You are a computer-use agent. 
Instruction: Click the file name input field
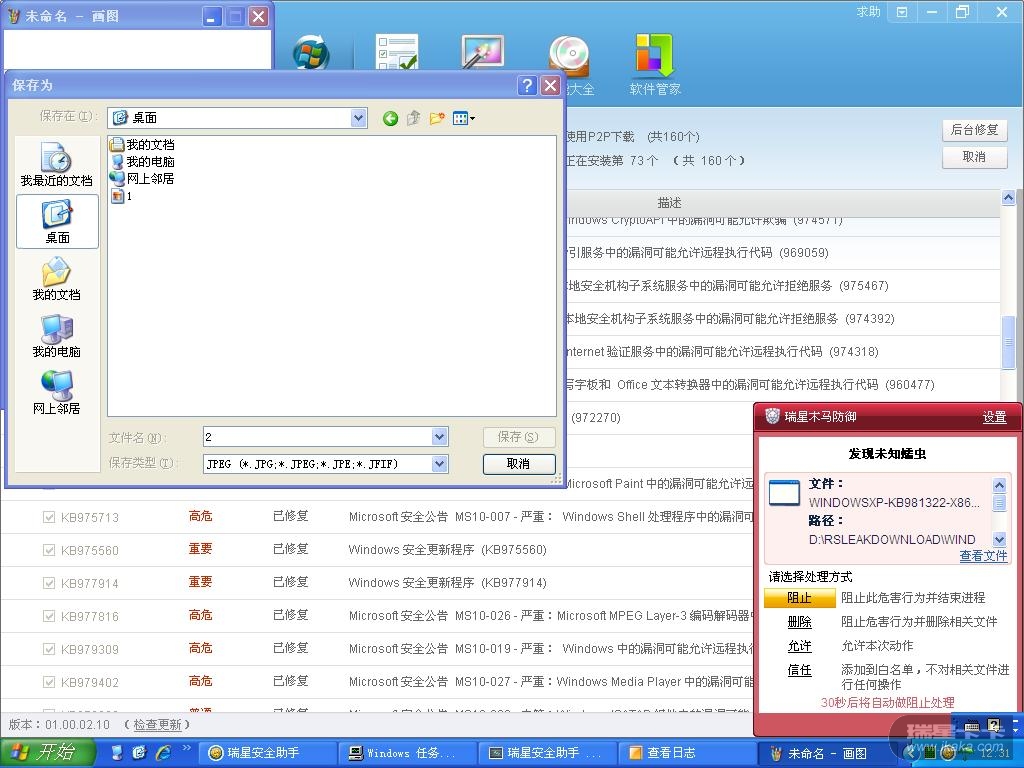pos(318,437)
